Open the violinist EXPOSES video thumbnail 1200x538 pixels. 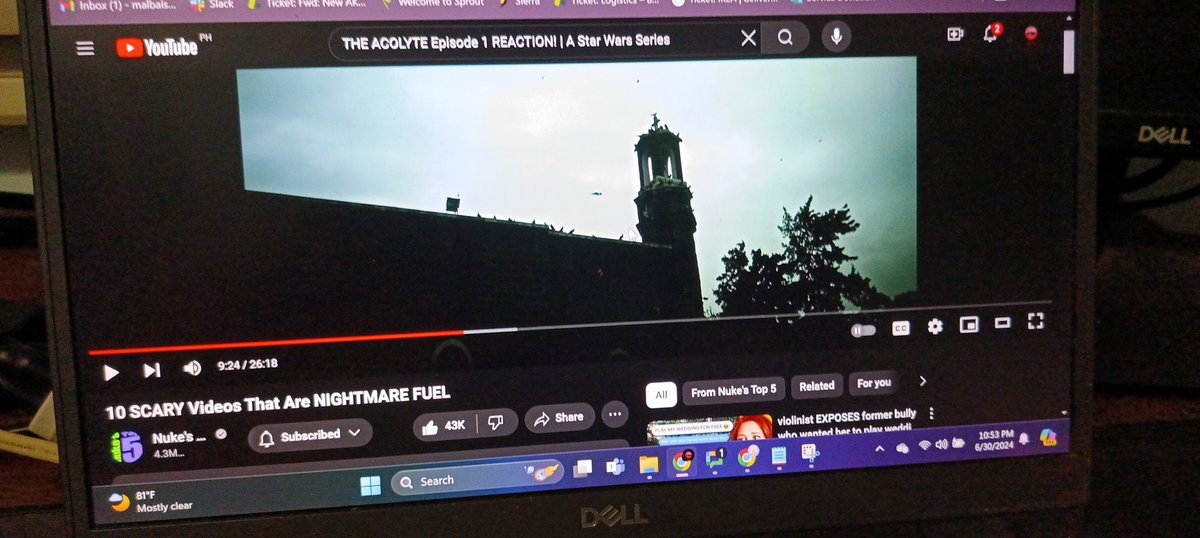(708, 431)
